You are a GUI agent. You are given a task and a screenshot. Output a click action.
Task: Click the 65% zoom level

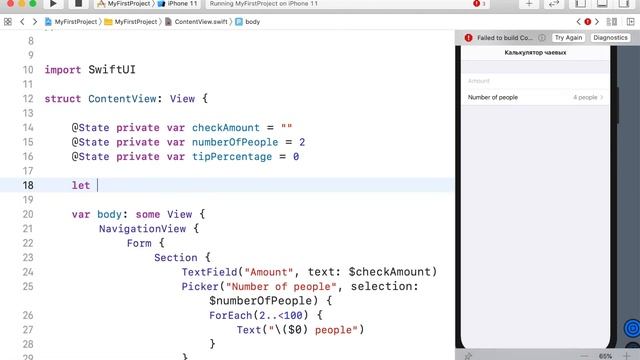605,356
